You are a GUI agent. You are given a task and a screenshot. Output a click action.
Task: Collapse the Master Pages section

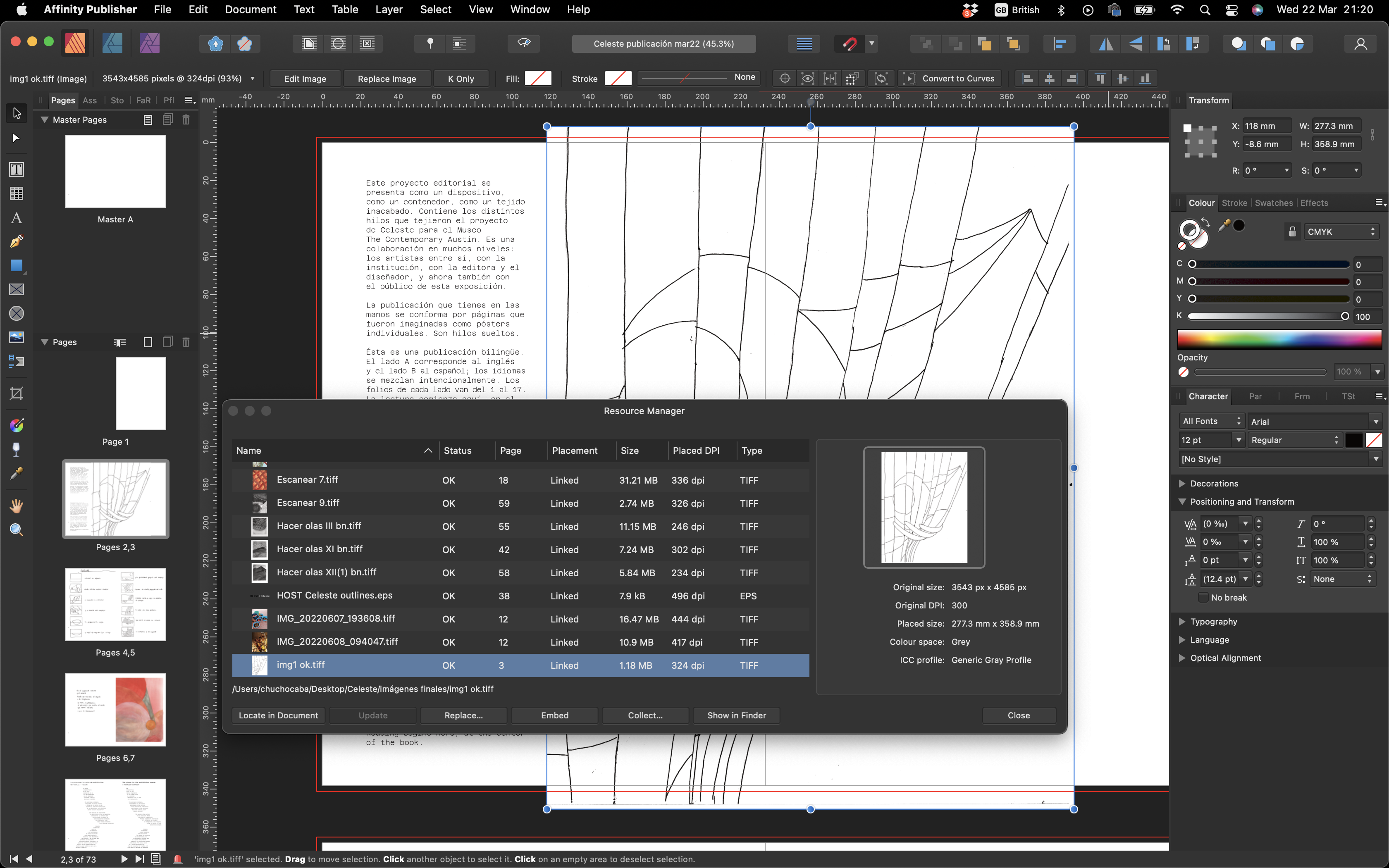(44, 119)
